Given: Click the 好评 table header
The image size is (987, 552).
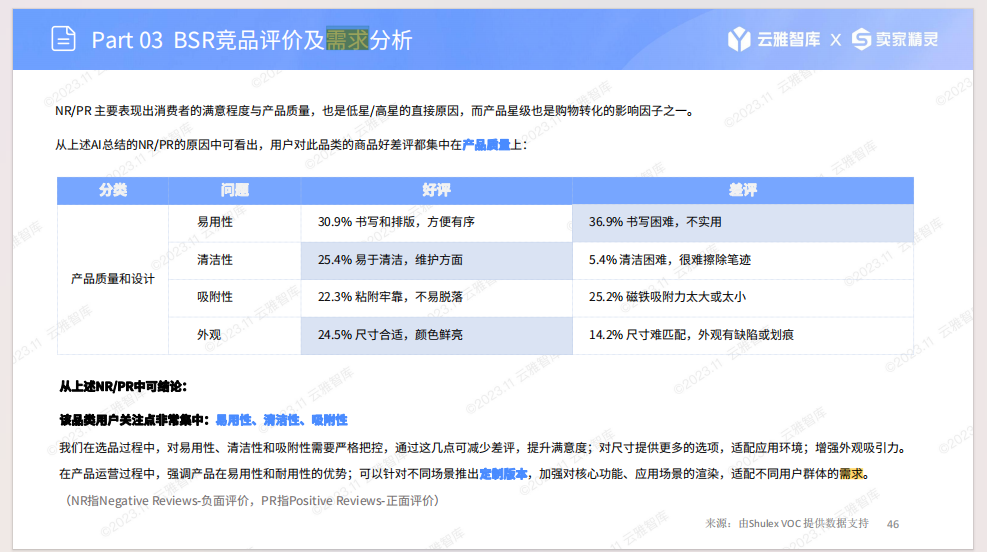Looking at the screenshot, I should click(436, 191).
